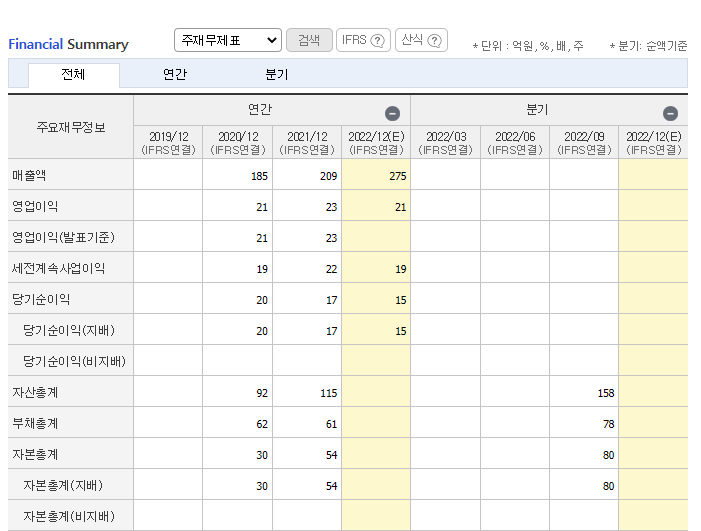
Task: Click 매출액 value 185 for 2020/12
Action: tap(259, 176)
